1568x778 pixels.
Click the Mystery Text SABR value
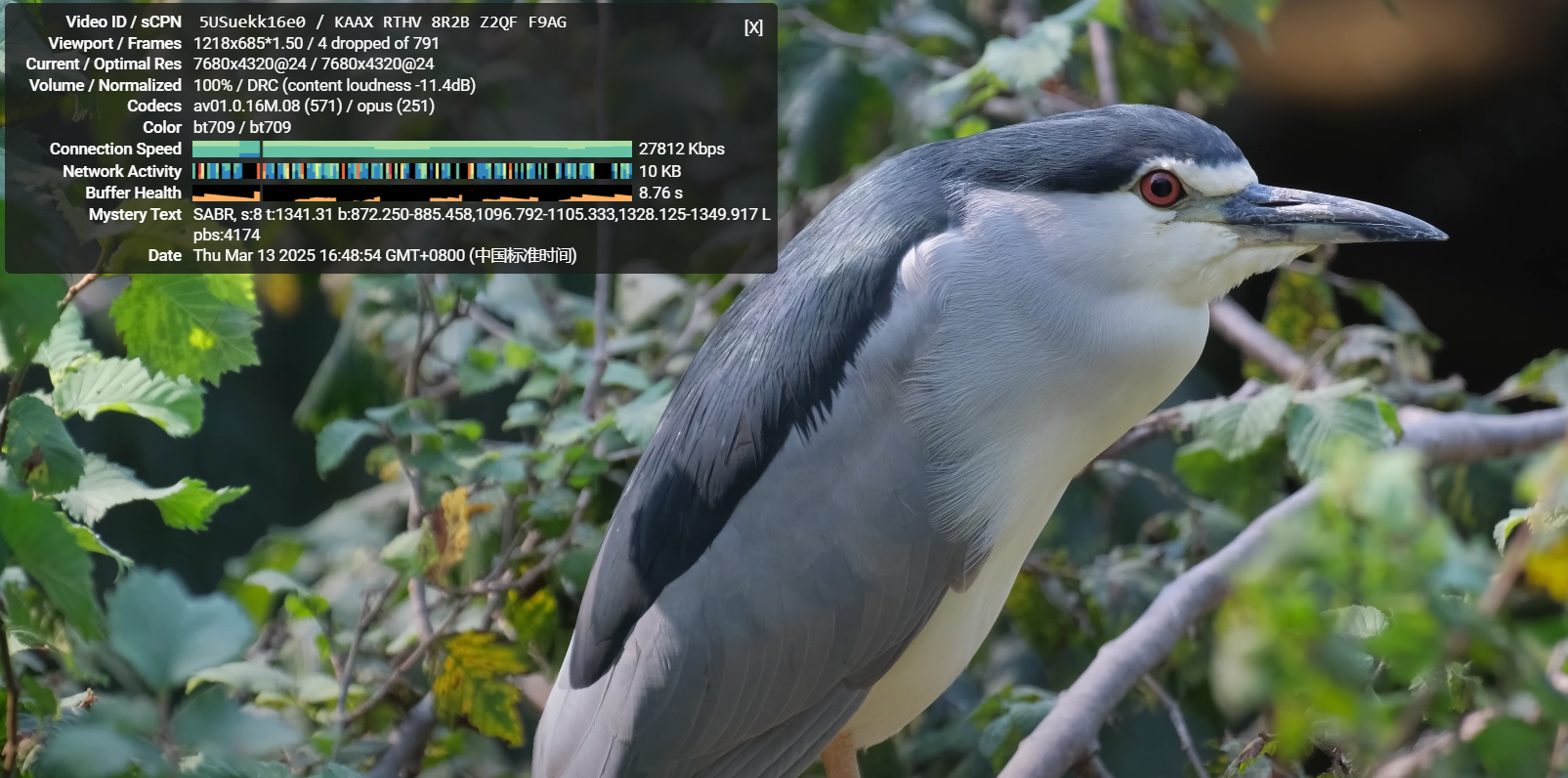pyautogui.click(x=481, y=214)
